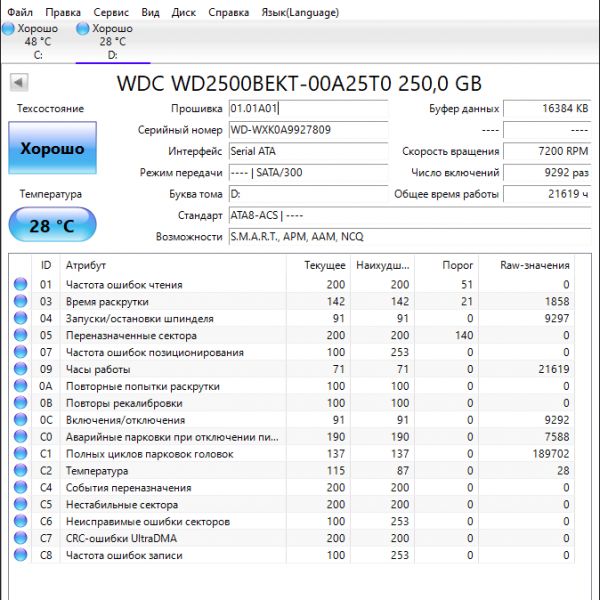Viewport: 600px width, 600px height.
Task: Select the Частота ошибок записи row text
Action: coord(124,555)
